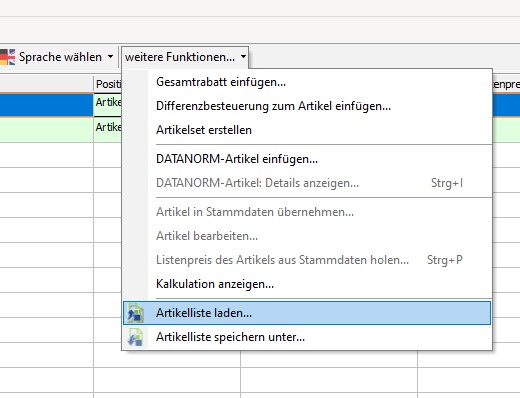Click the Positi column header

click(108, 84)
